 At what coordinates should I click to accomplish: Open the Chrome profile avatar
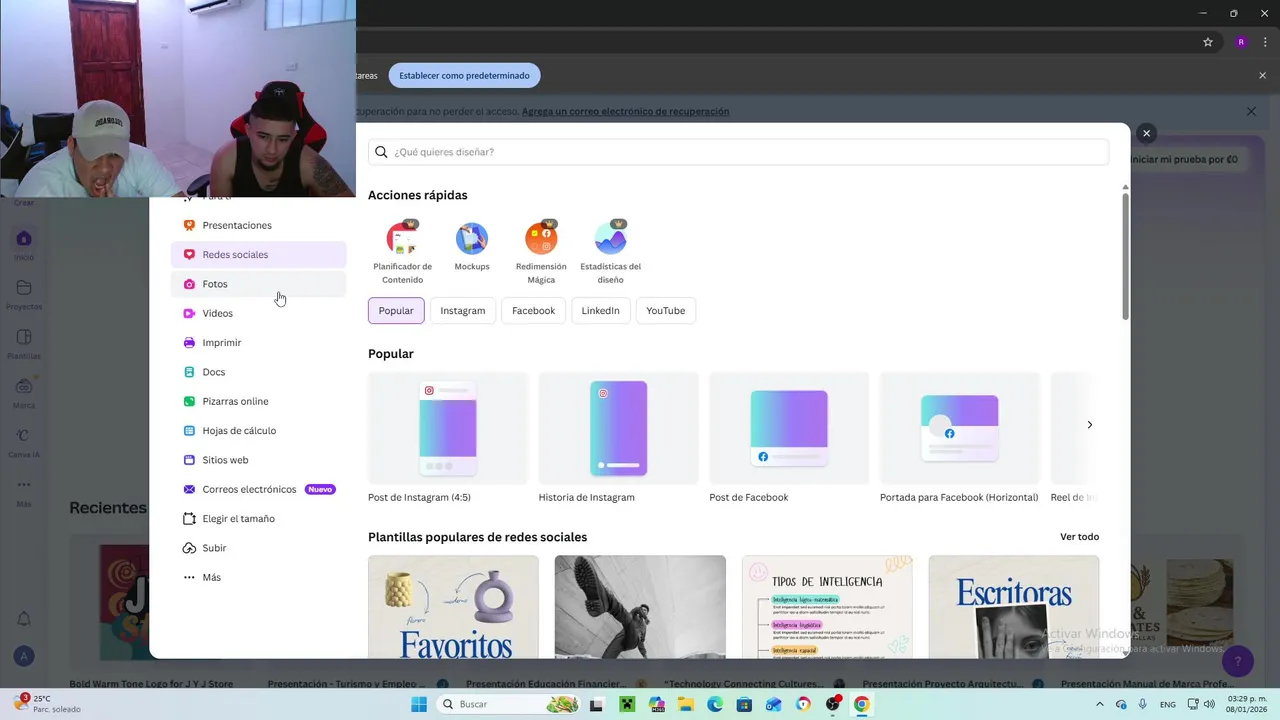1241,42
